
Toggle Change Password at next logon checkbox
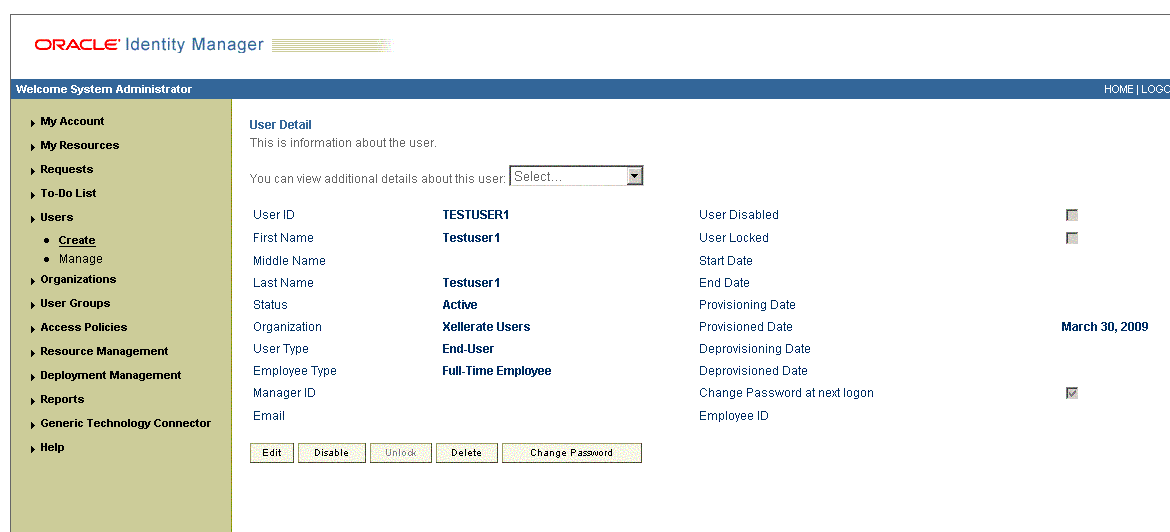coord(1072,393)
